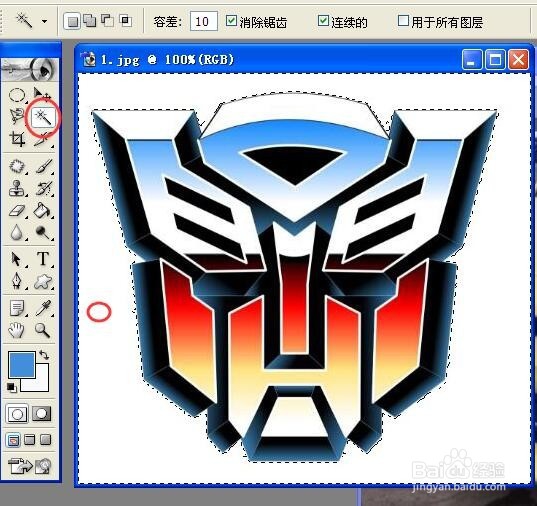Select the Path Selection arrow tool
Image resolution: width=537 pixels, height=506 pixels.
click(x=16, y=259)
